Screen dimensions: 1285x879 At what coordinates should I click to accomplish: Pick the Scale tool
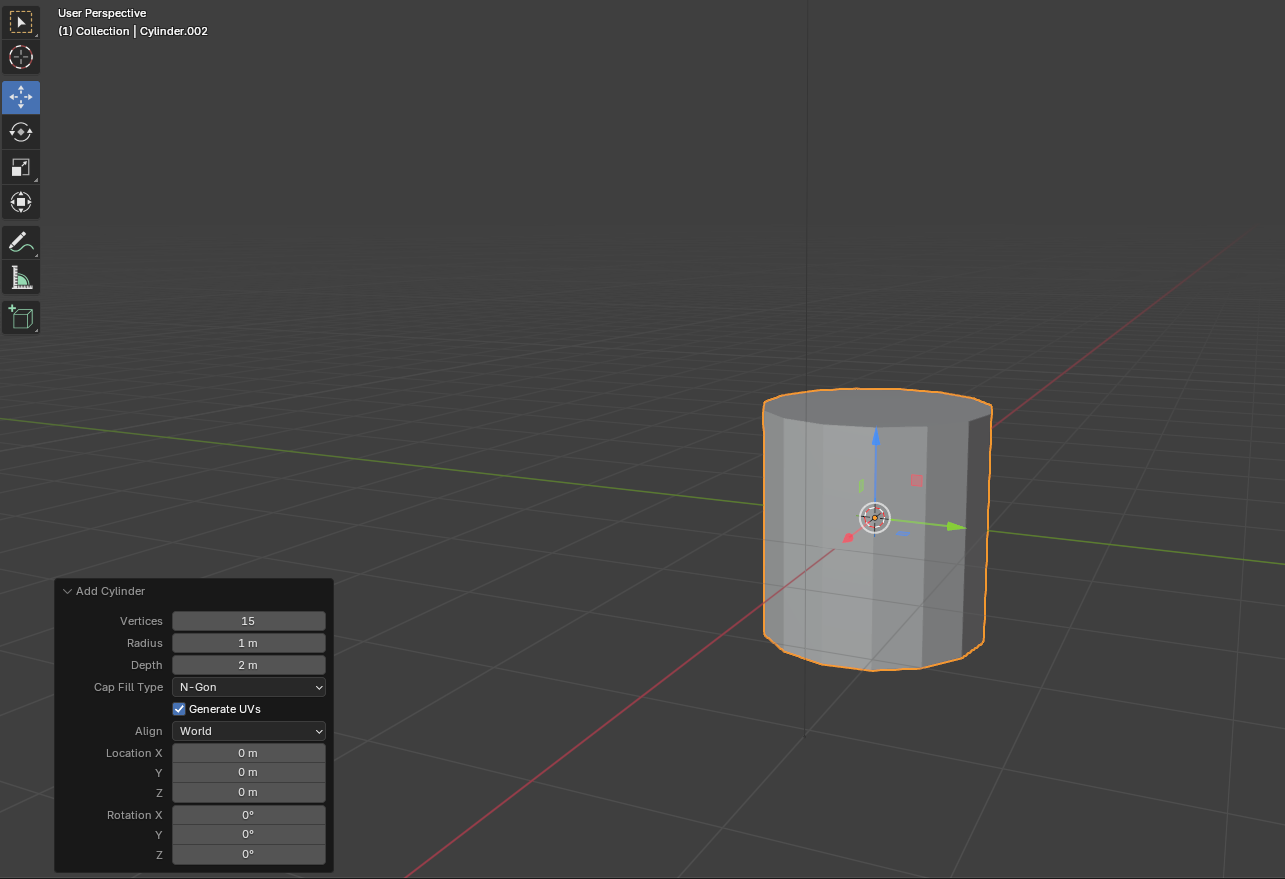(x=21, y=167)
